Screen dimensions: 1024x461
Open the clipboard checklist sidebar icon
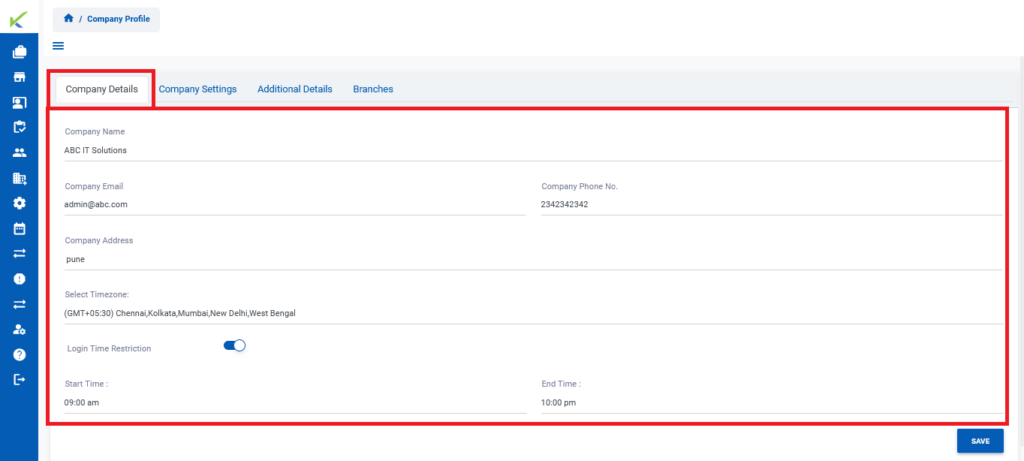pyautogui.click(x=20, y=127)
